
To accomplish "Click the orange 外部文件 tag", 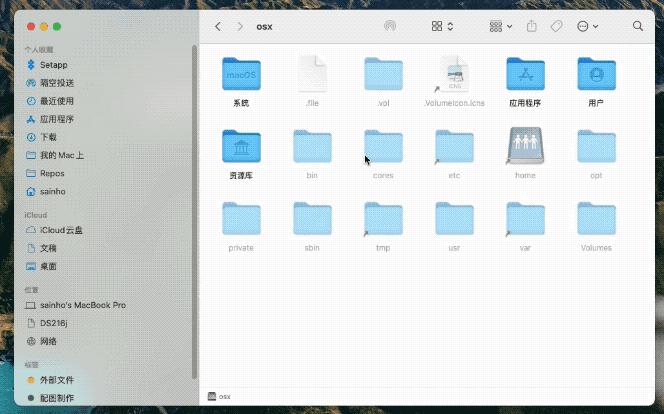I will (x=56, y=380).
